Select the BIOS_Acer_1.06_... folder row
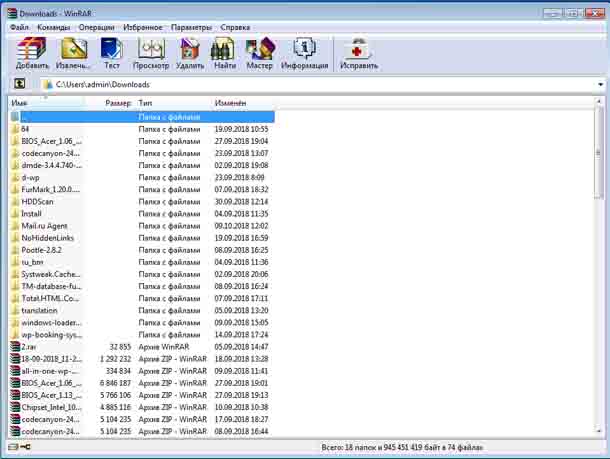Screen dimensions: 610x459 tap(142, 141)
